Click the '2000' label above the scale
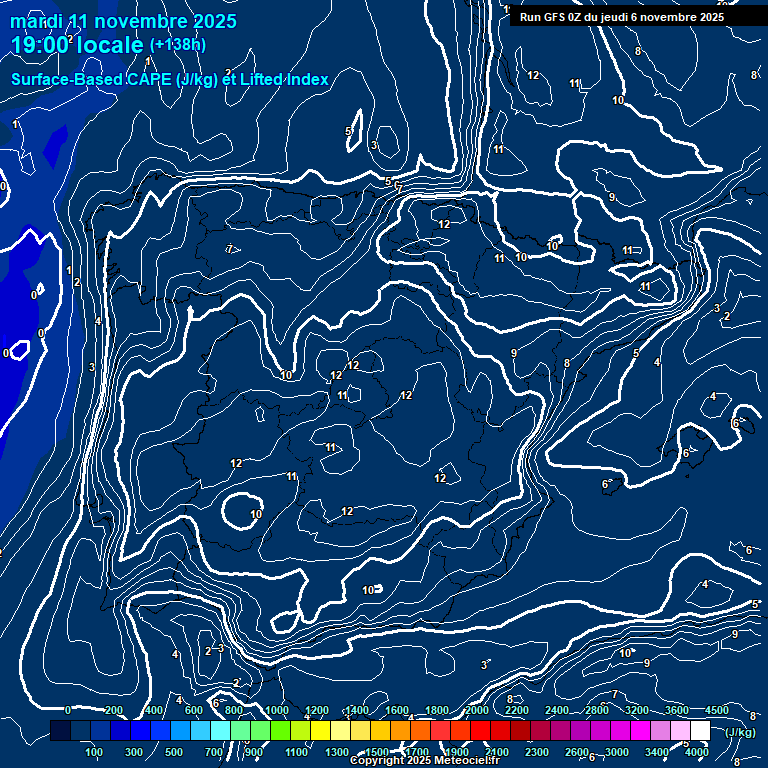 pyautogui.click(x=477, y=710)
